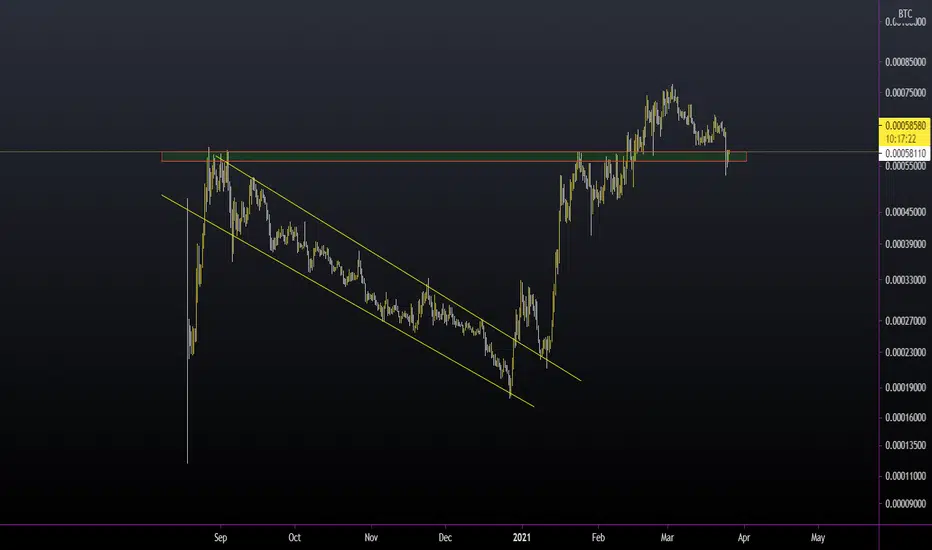932x550 pixels.
Task: Select the upper yellow descending channel trendline
Action: [397, 267]
